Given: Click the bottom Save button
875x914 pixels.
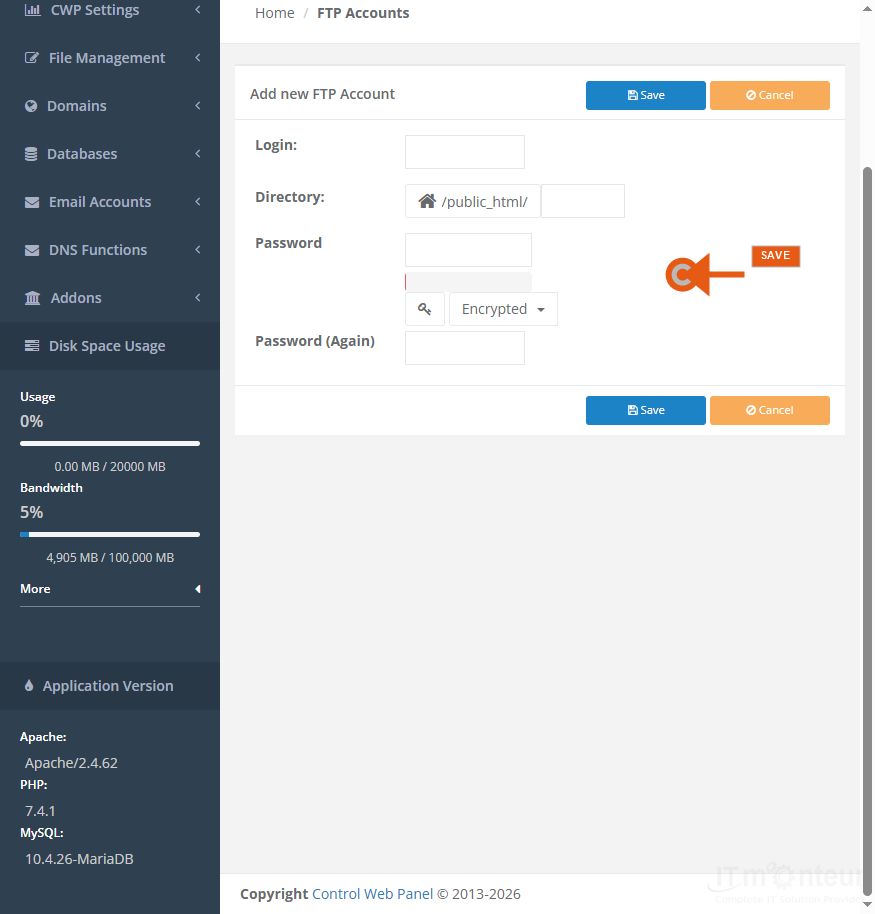Looking at the screenshot, I should point(645,410).
